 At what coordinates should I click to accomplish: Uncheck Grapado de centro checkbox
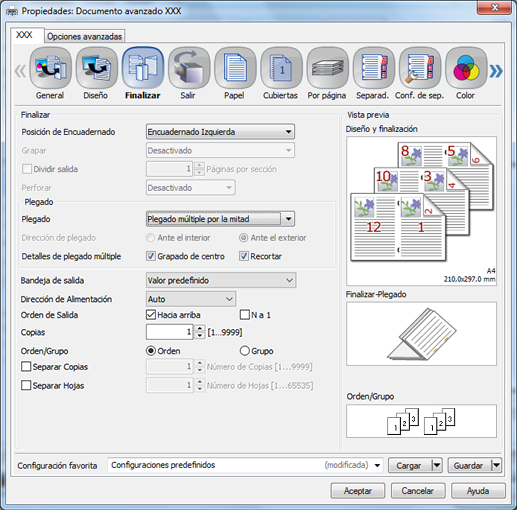coord(151,256)
